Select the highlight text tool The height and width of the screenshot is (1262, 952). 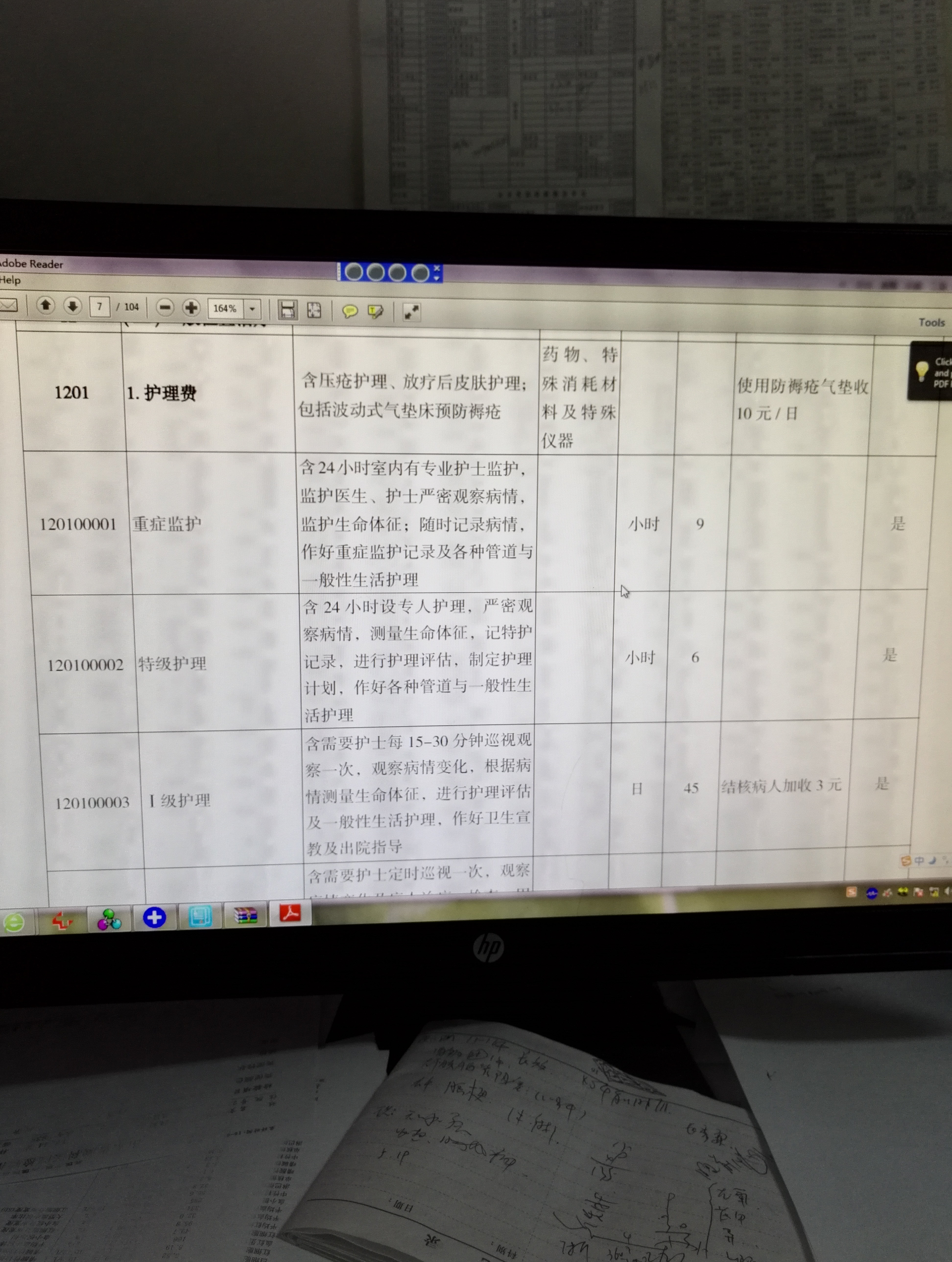375,312
